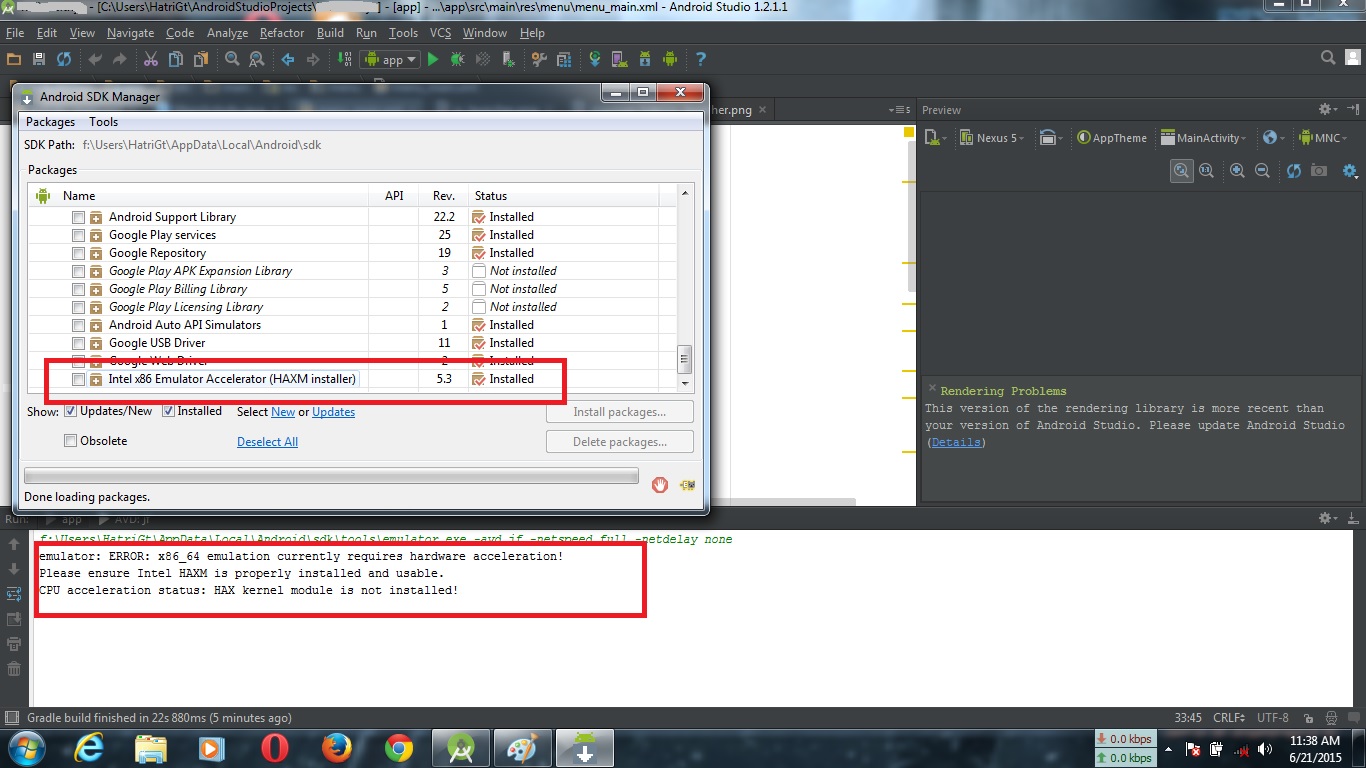Screen dimensions: 1366x768
Task: Click the print icon in the Run panel
Action: point(14,644)
